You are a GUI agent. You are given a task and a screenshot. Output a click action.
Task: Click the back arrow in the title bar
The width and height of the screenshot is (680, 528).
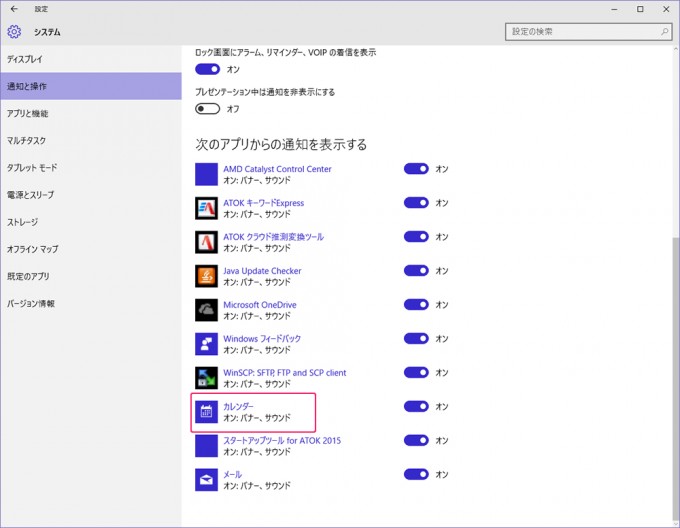coord(14,9)
